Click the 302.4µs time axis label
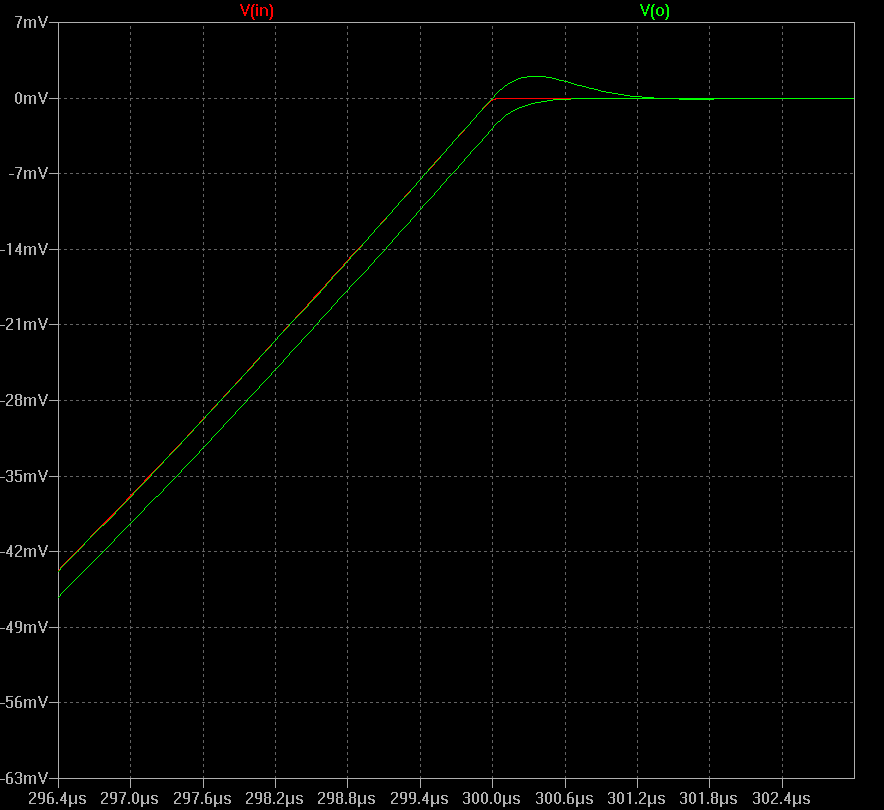The height and width of the screenshot is (810, 884). click(x=781, y=799)
